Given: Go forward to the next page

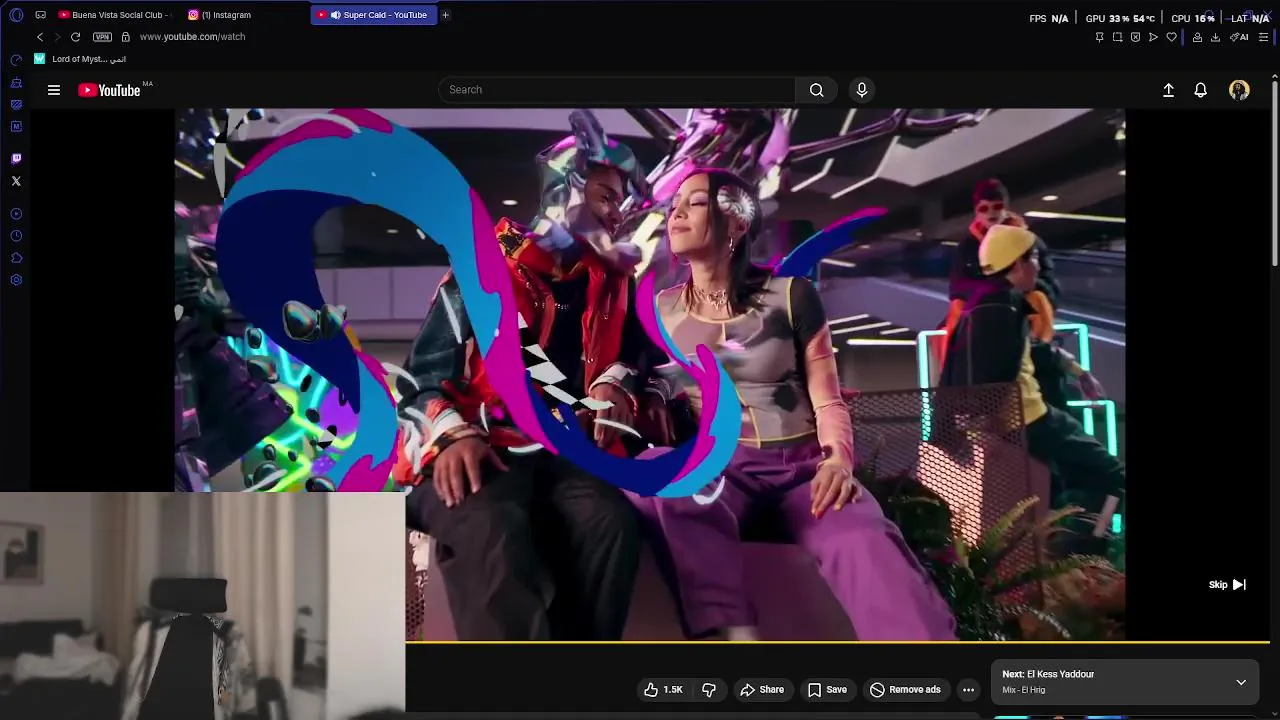Looking at the screenshot, I should click(57, 37).
